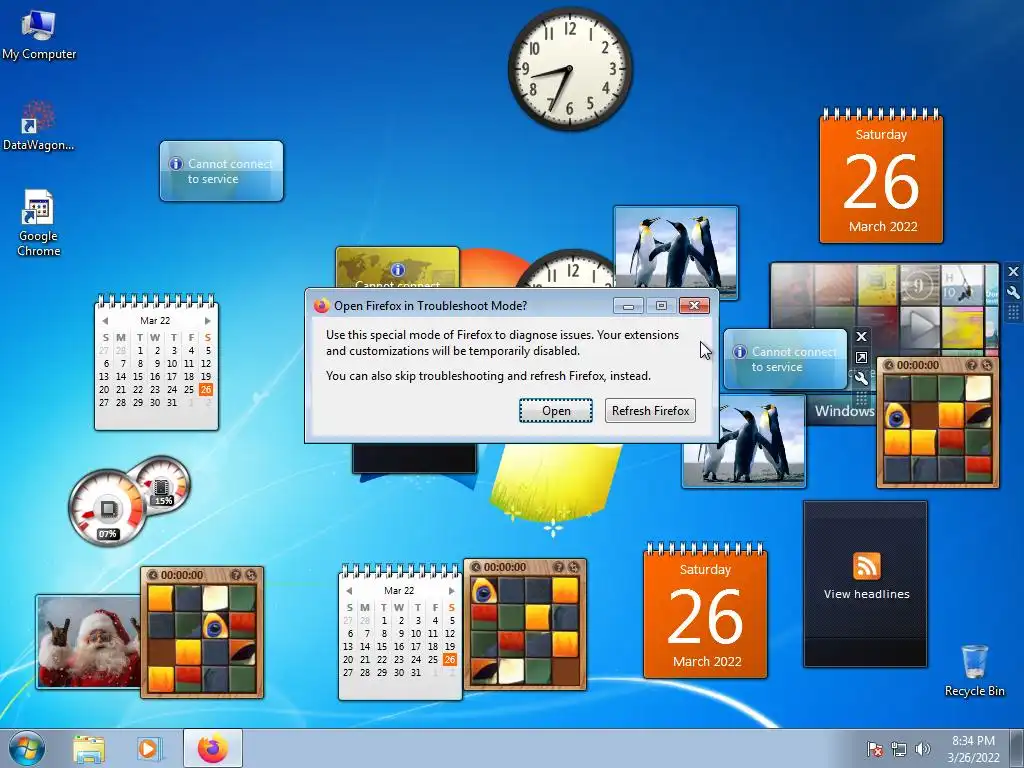This screenshot has width=1024, height=768.
Task: Open the My Computer desktop icon
Action: pyautogui.click(x=39, y=36)
